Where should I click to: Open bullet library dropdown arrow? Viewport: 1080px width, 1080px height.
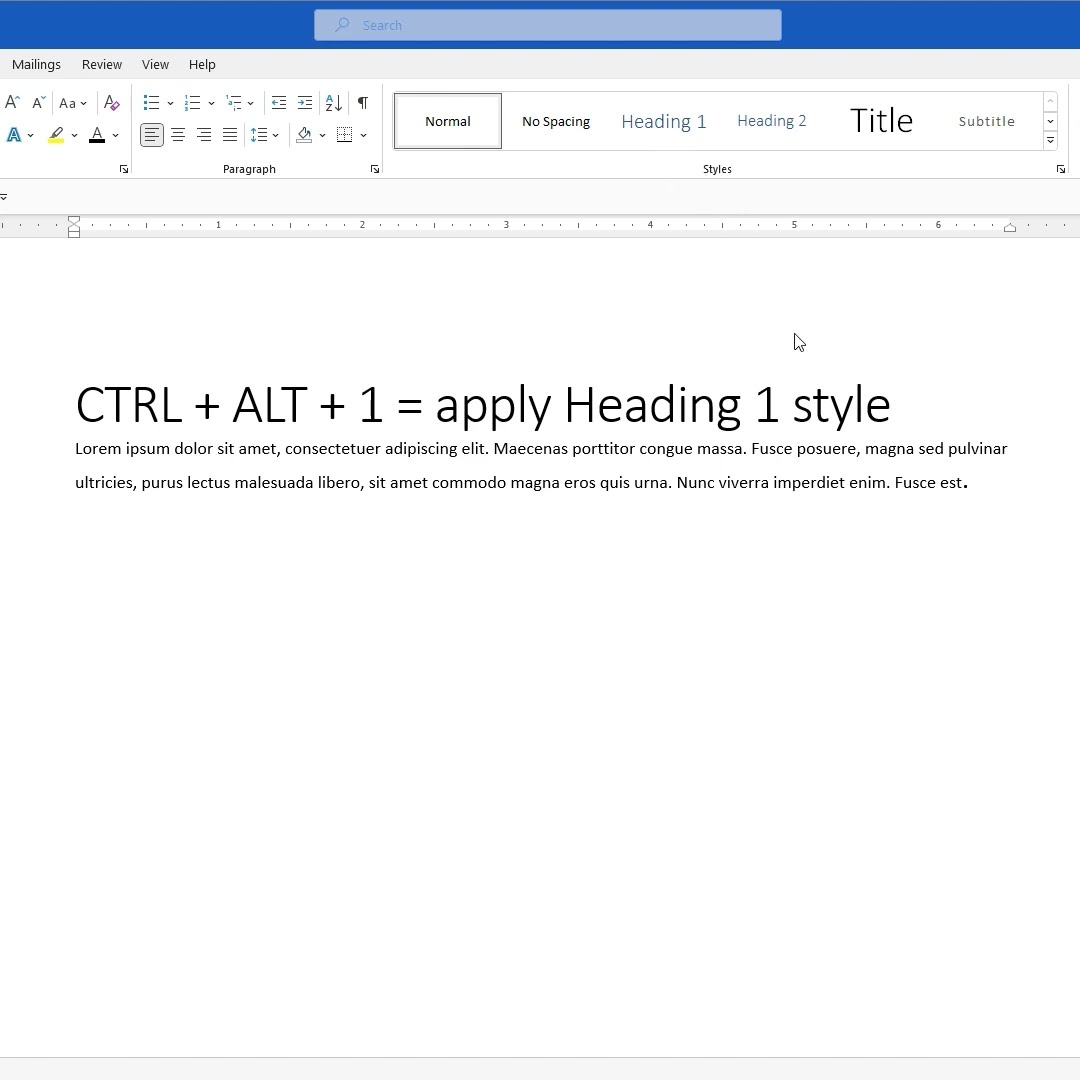pyautogui.click(x=170, y=103)
